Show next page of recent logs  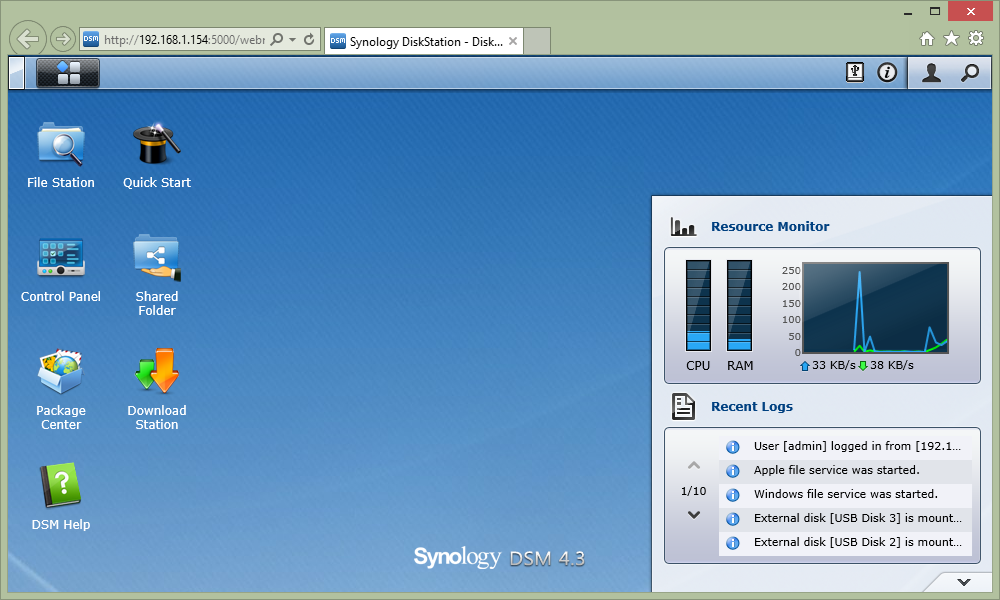tap(694, 515)
